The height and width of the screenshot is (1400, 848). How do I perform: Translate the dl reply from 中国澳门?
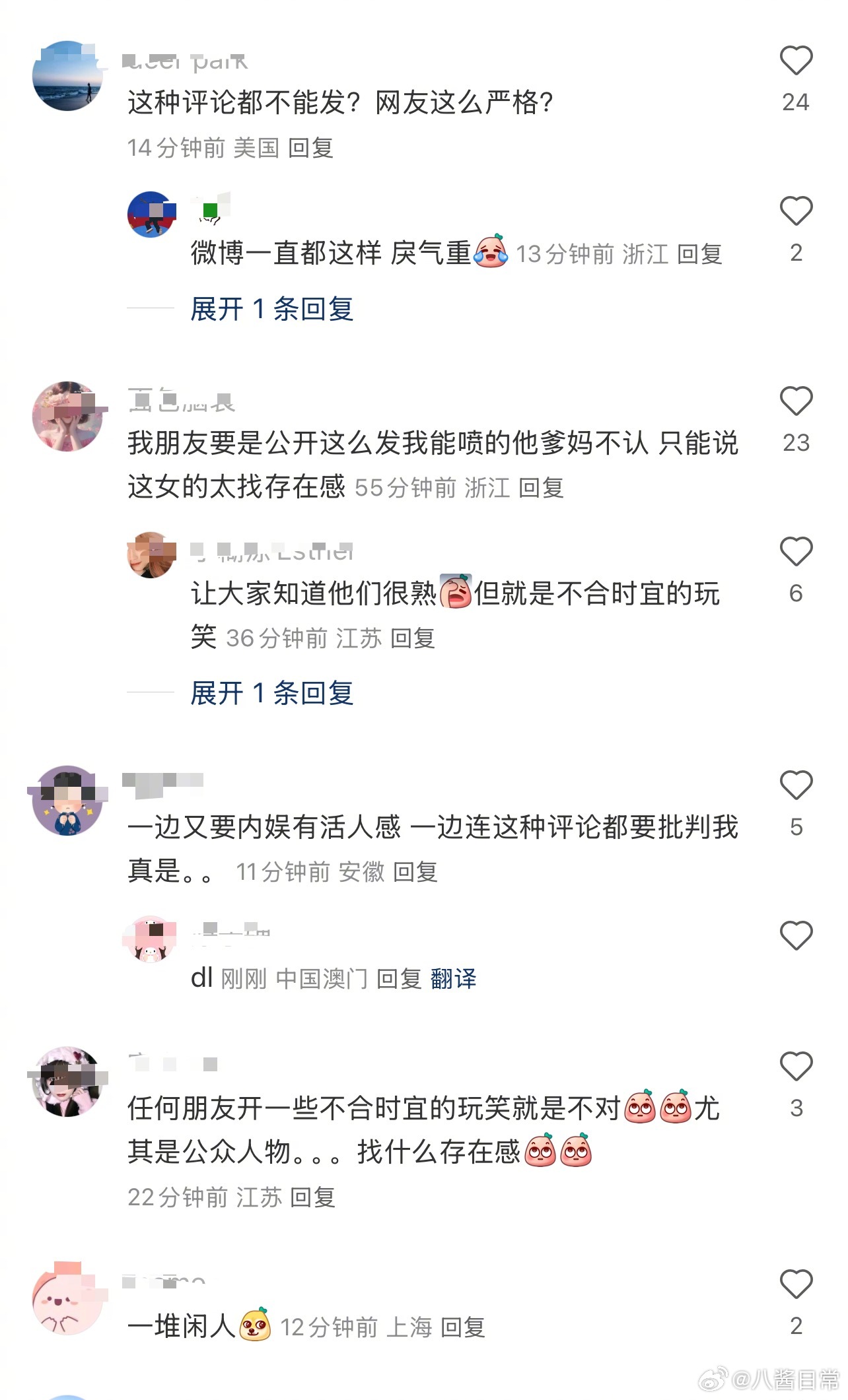(x=453, y=978)
